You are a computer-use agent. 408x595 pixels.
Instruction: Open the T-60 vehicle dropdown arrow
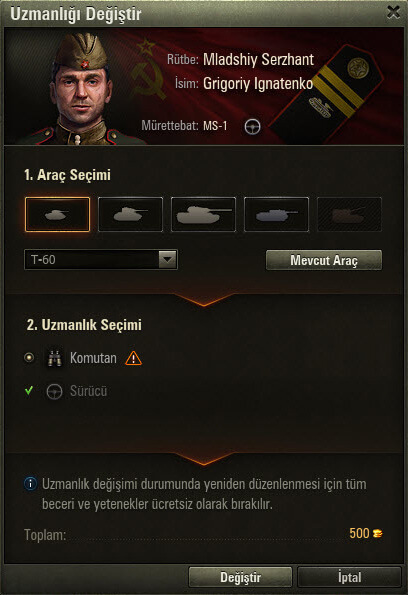pyautogui.click(x=167, y=260)
